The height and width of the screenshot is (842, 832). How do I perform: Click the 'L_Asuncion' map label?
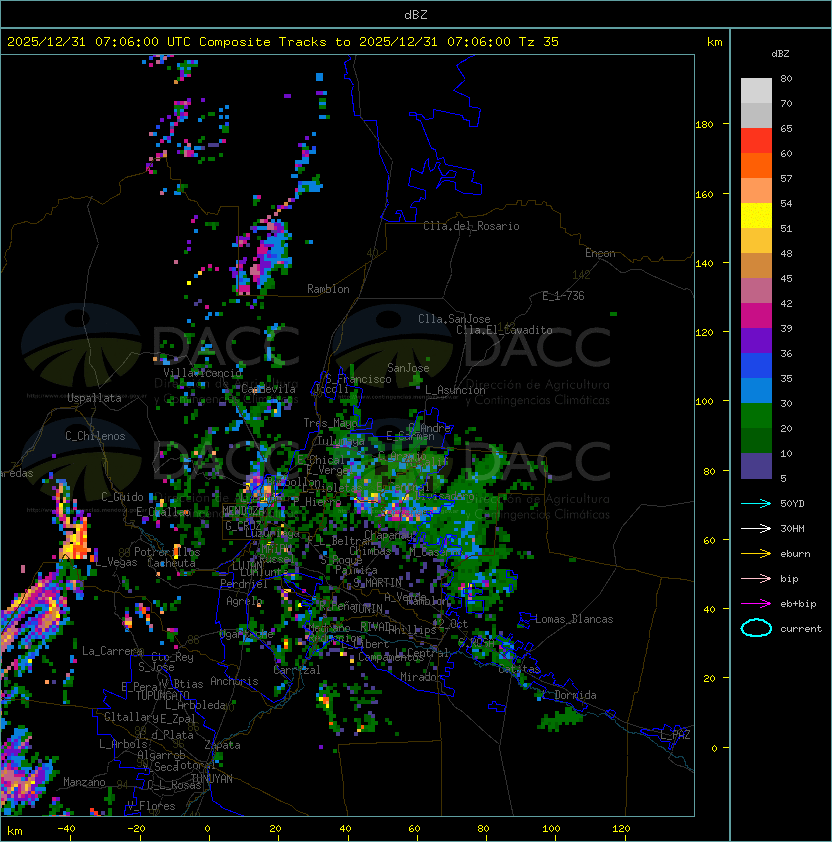455,390
